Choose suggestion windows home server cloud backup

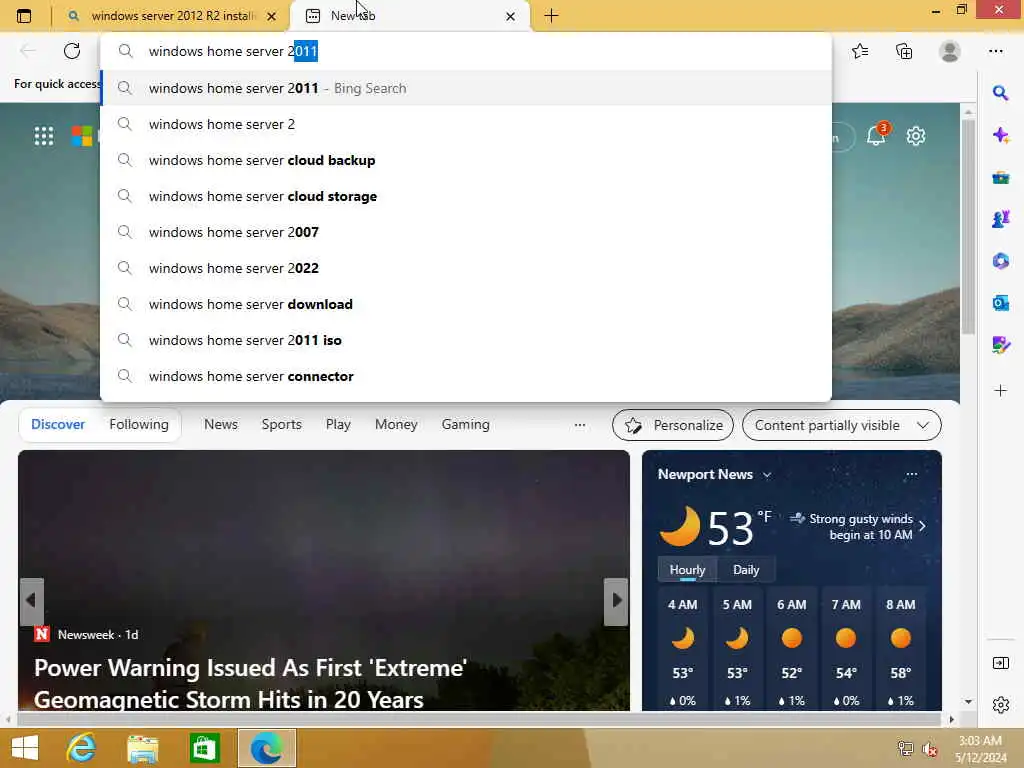point(466,160)
